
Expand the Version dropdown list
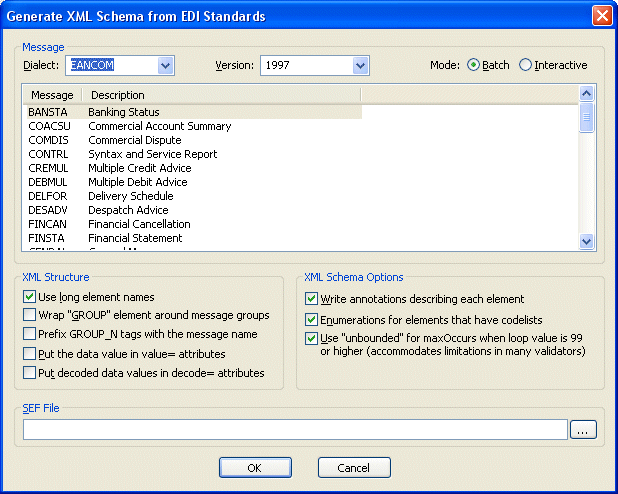coord(361,65)
